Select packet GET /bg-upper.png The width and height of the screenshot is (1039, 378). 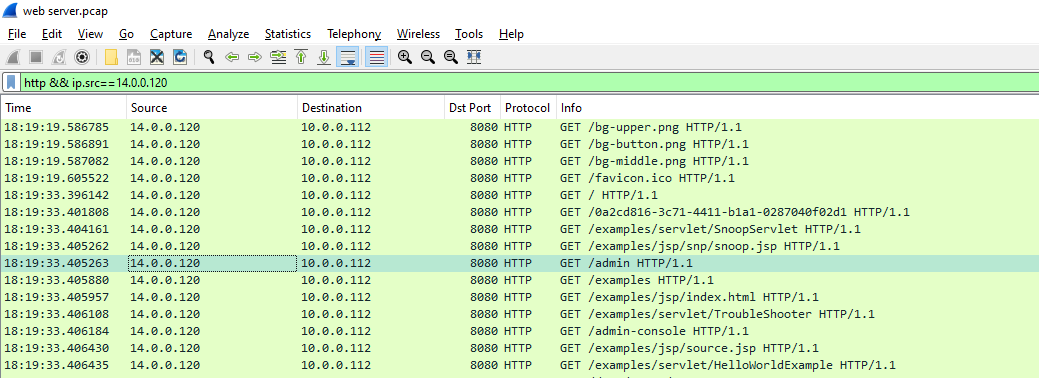[x=520, y=127]
